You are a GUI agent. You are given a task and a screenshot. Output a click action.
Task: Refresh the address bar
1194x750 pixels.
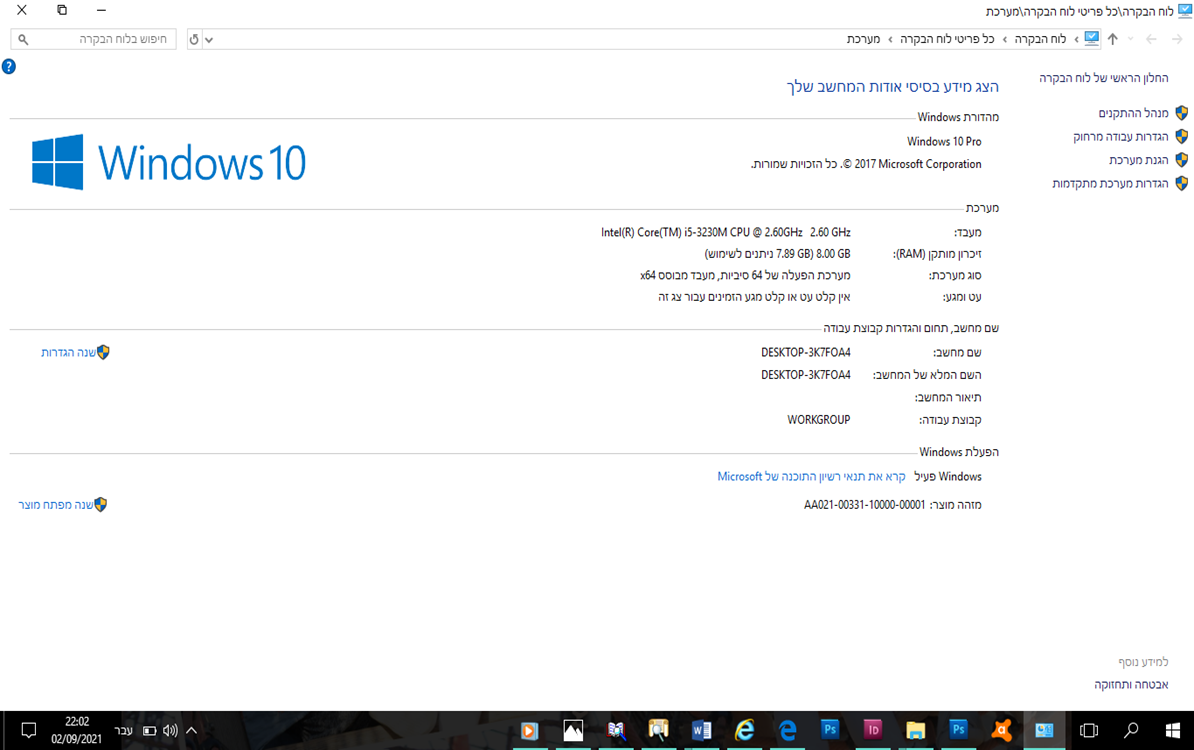click(x=194, y=40)
